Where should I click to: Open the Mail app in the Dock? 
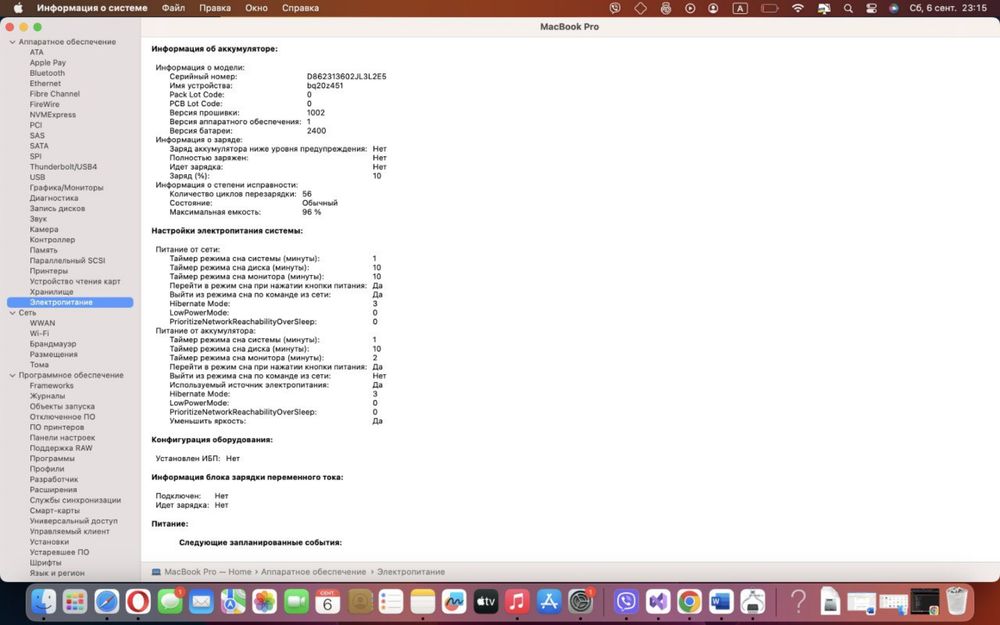[202, 601]
